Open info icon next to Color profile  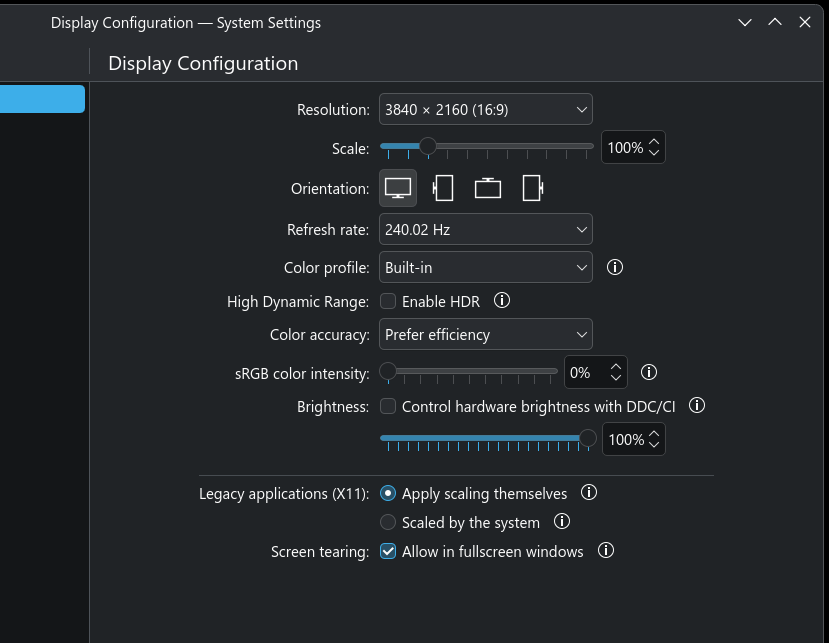coord(614,267)
